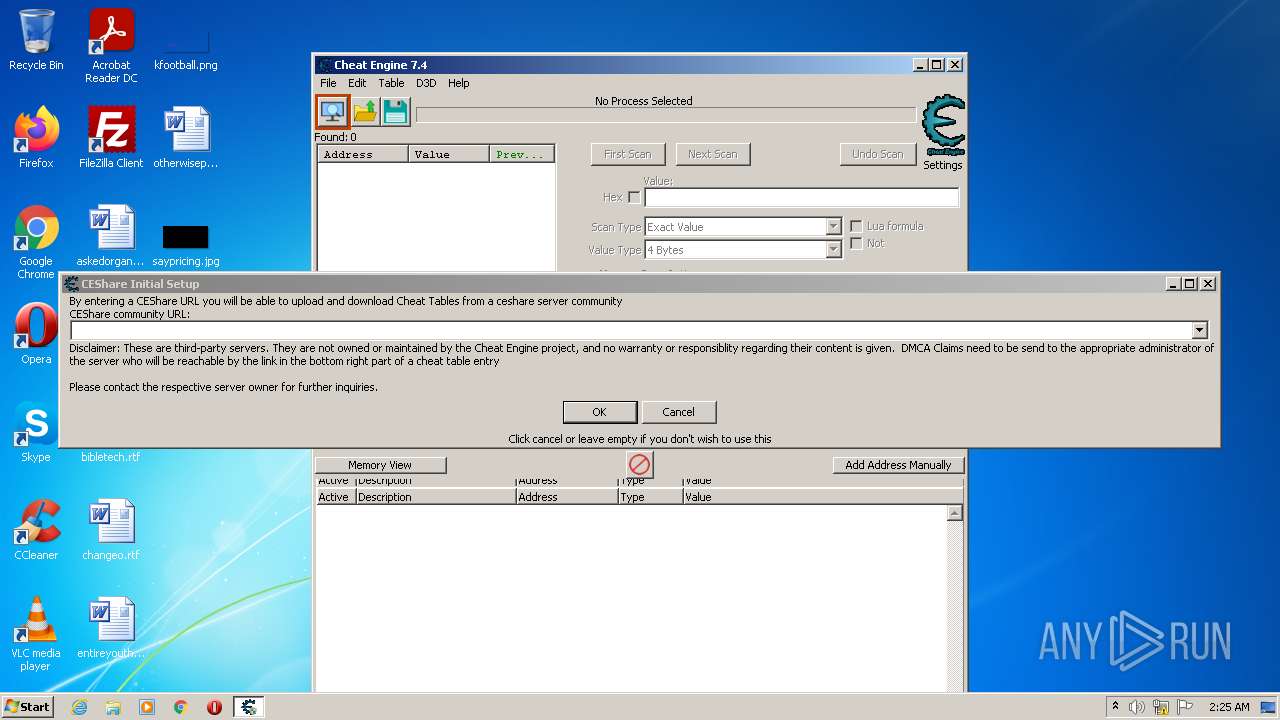This screenshot has width=1280, height=720.
Task: Click the taskbar clock 2:25 AM
Action: point(1229,707)
